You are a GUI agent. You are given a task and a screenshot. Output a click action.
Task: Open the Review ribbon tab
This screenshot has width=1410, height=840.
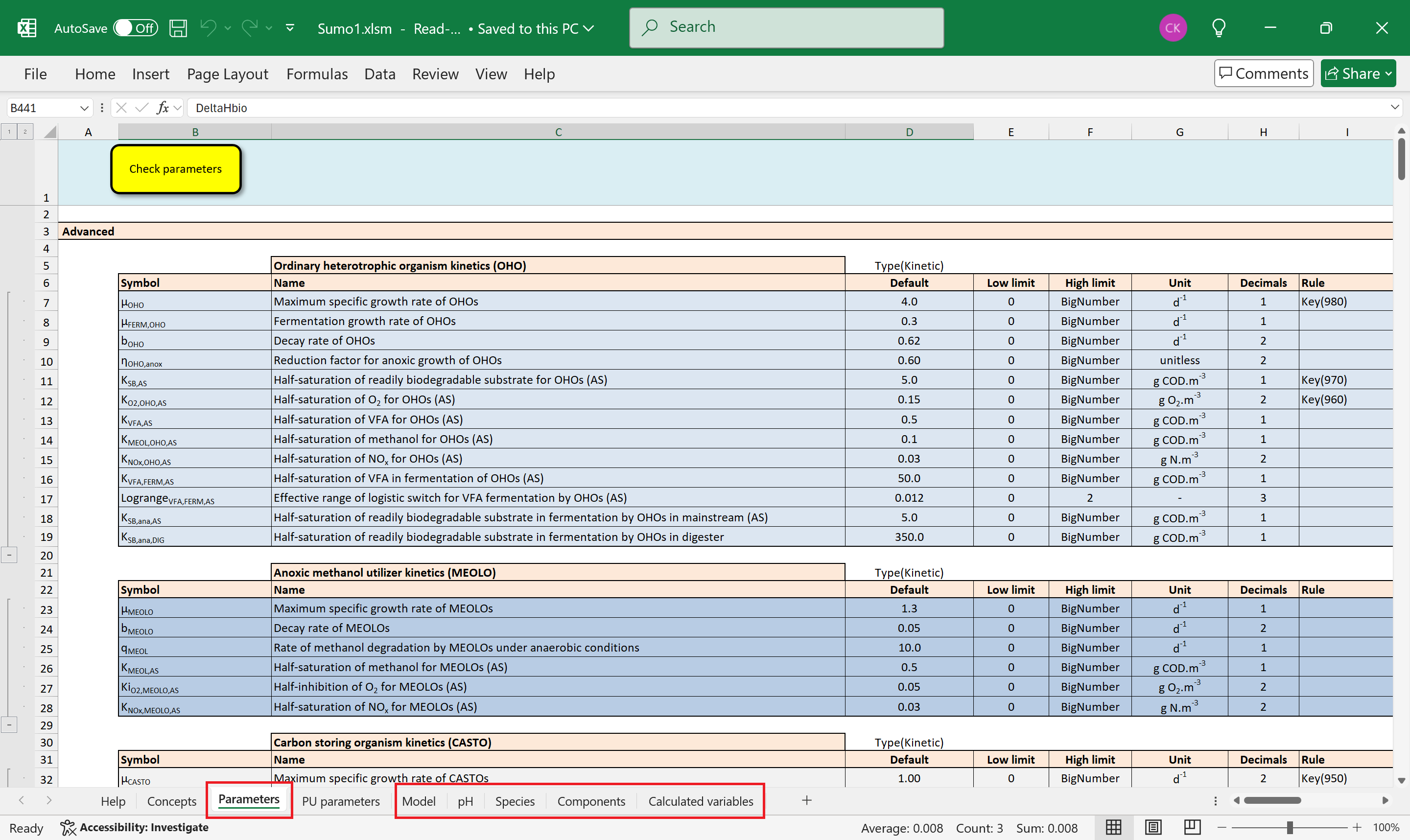pos(435,73)
